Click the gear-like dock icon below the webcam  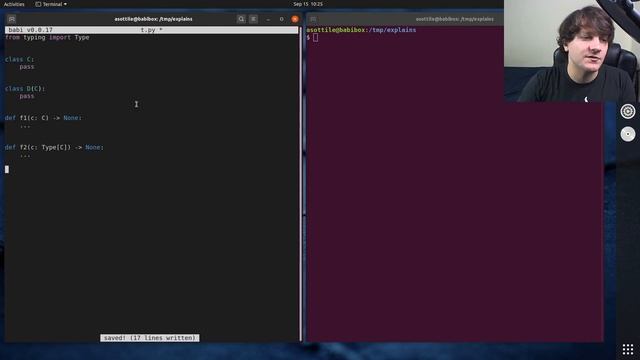[x=628, y=111]
